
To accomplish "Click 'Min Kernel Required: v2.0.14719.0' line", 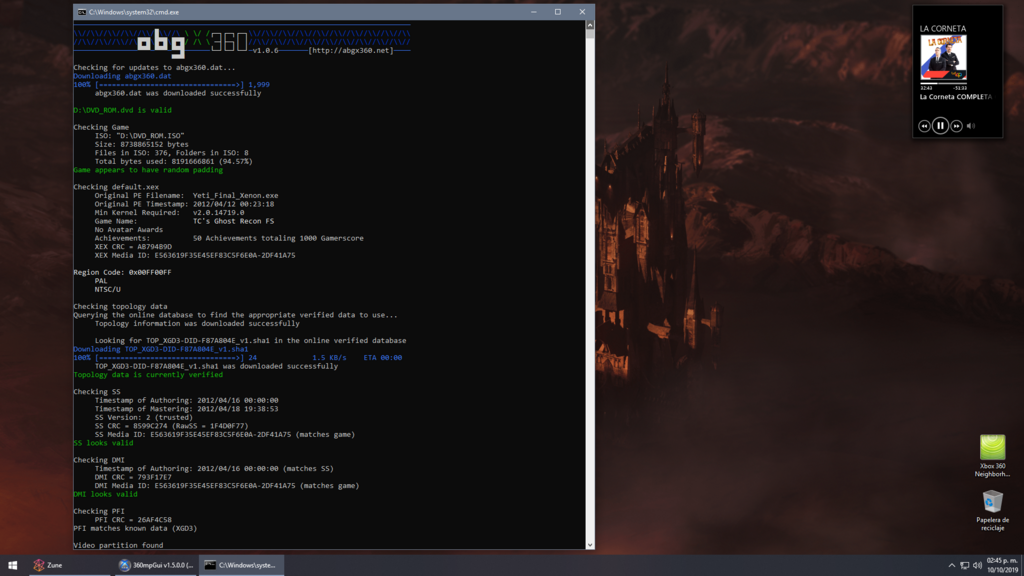I will click(x=169, y=212).
